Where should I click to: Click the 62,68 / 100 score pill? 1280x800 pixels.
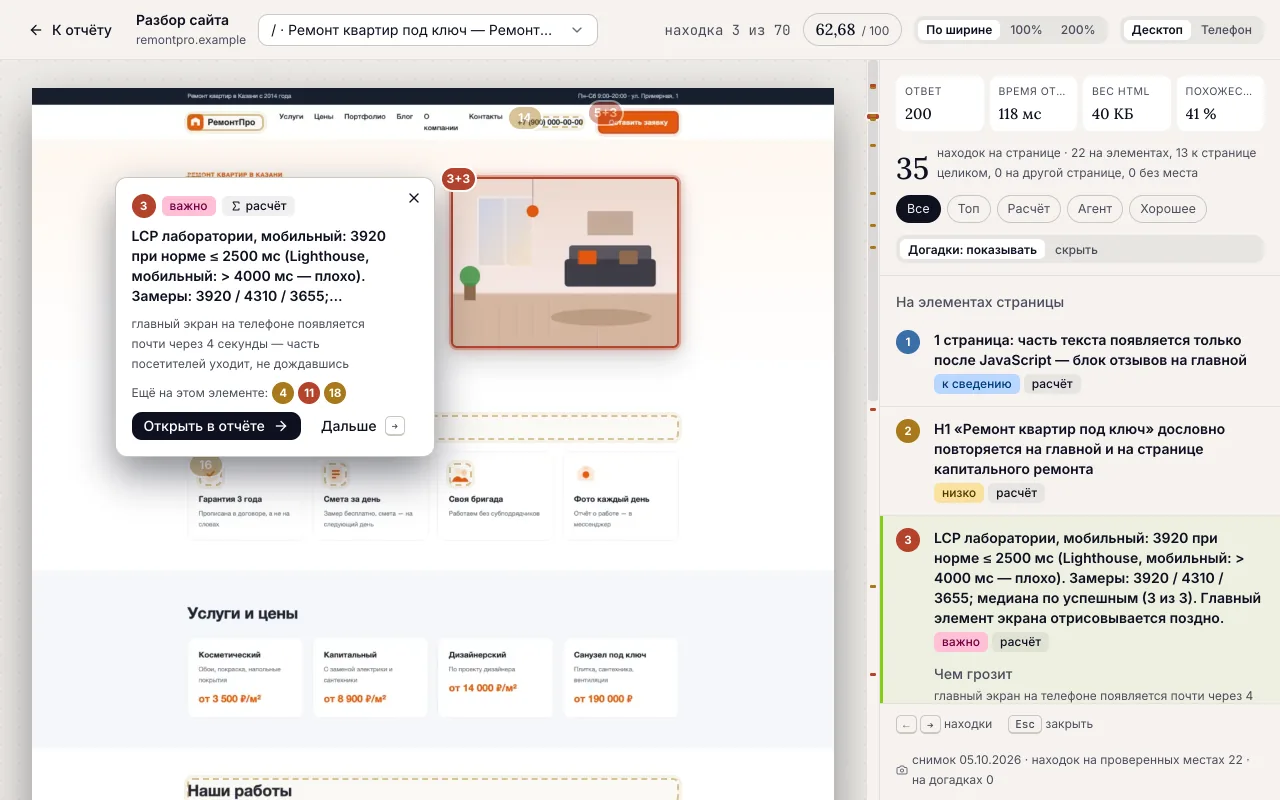(x=852, y=30)
